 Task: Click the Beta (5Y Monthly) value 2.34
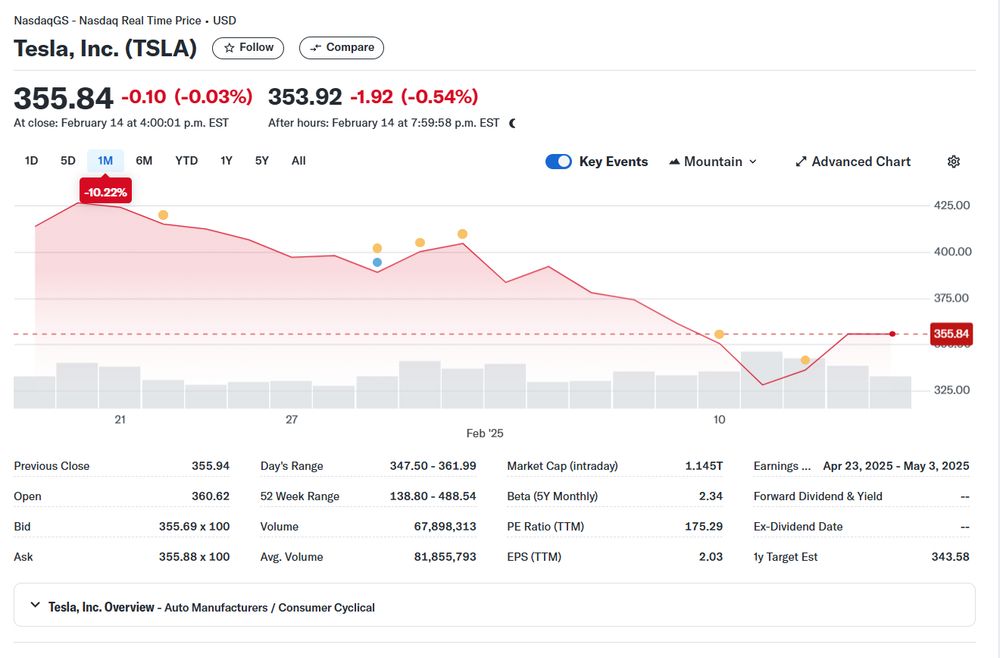pos(711,496)
